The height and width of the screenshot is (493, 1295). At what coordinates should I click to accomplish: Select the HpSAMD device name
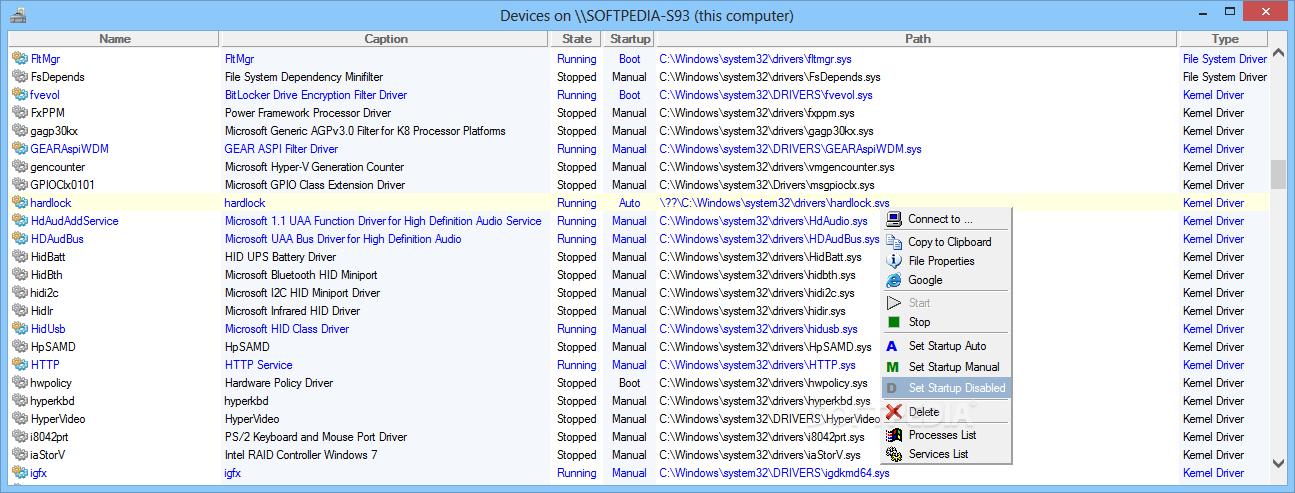(53, 347)
